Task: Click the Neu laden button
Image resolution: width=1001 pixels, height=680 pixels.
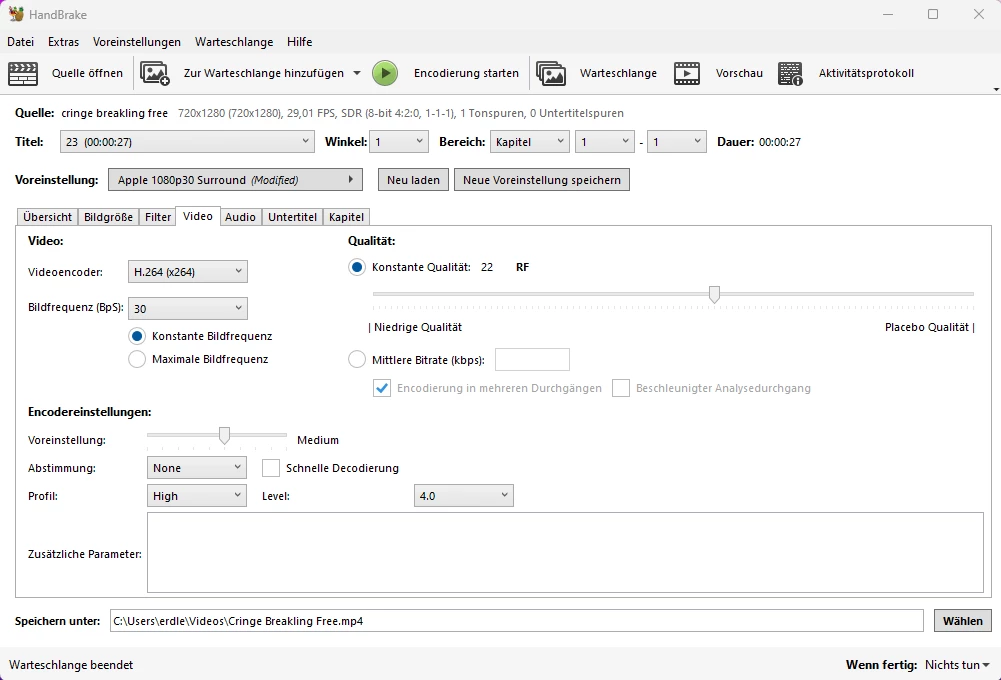Action: point(413,180)
